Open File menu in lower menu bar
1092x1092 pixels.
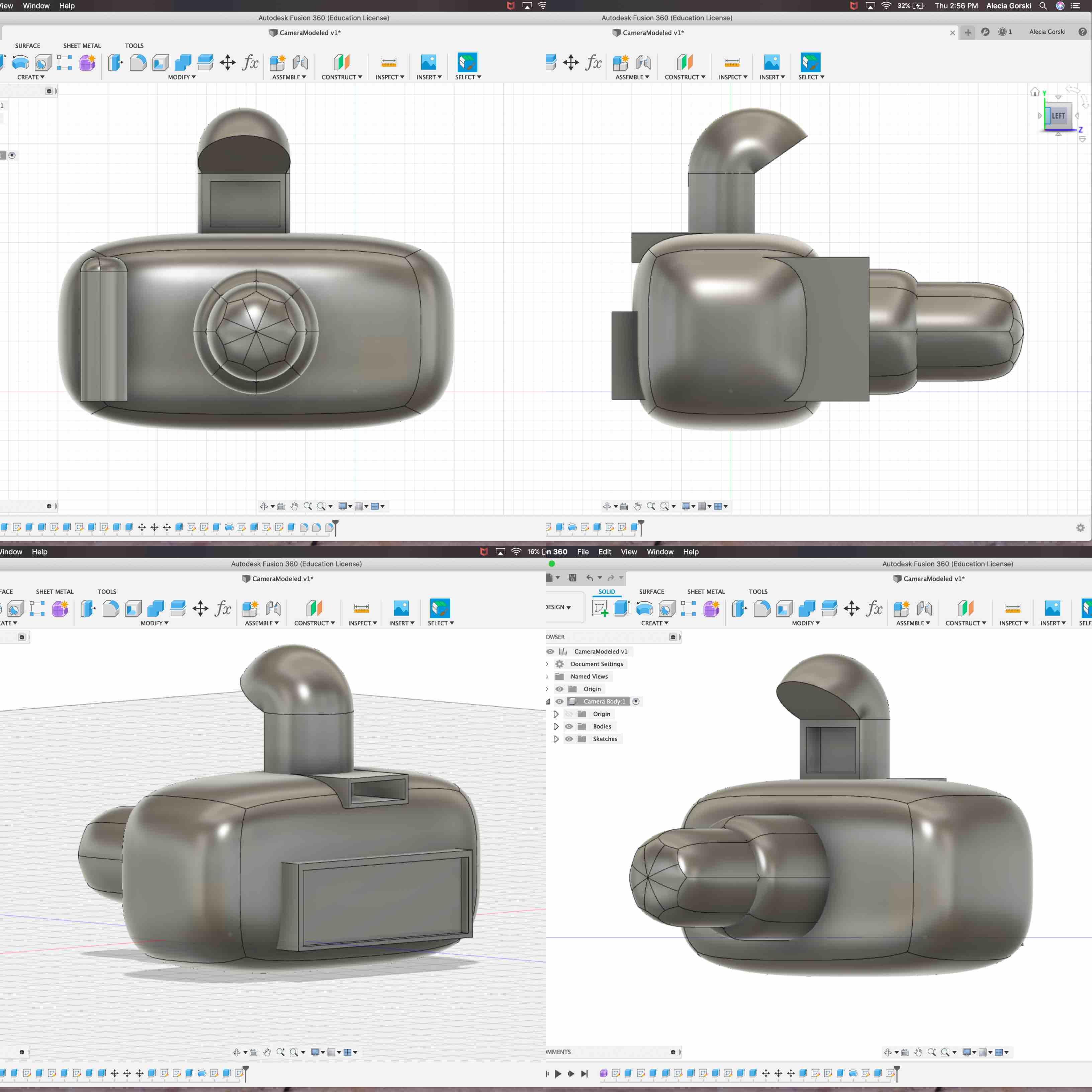(583, 552)
